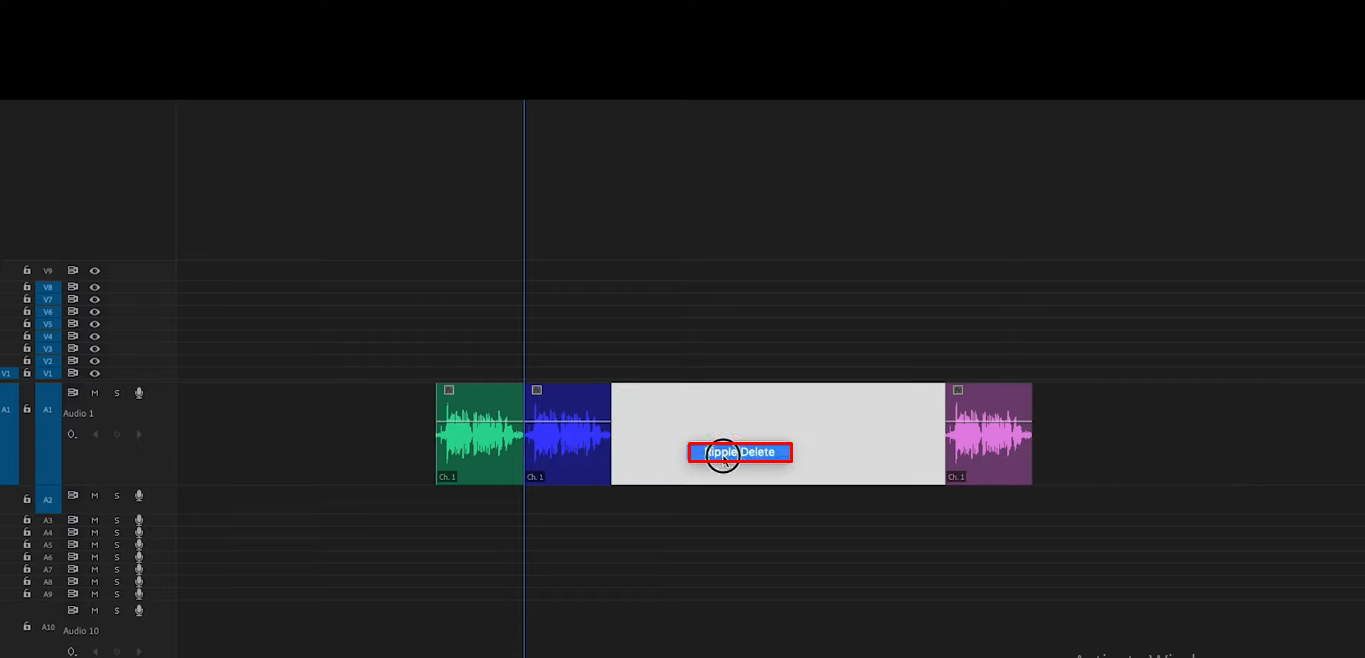Click the A1 source patch button

point(8,410)
